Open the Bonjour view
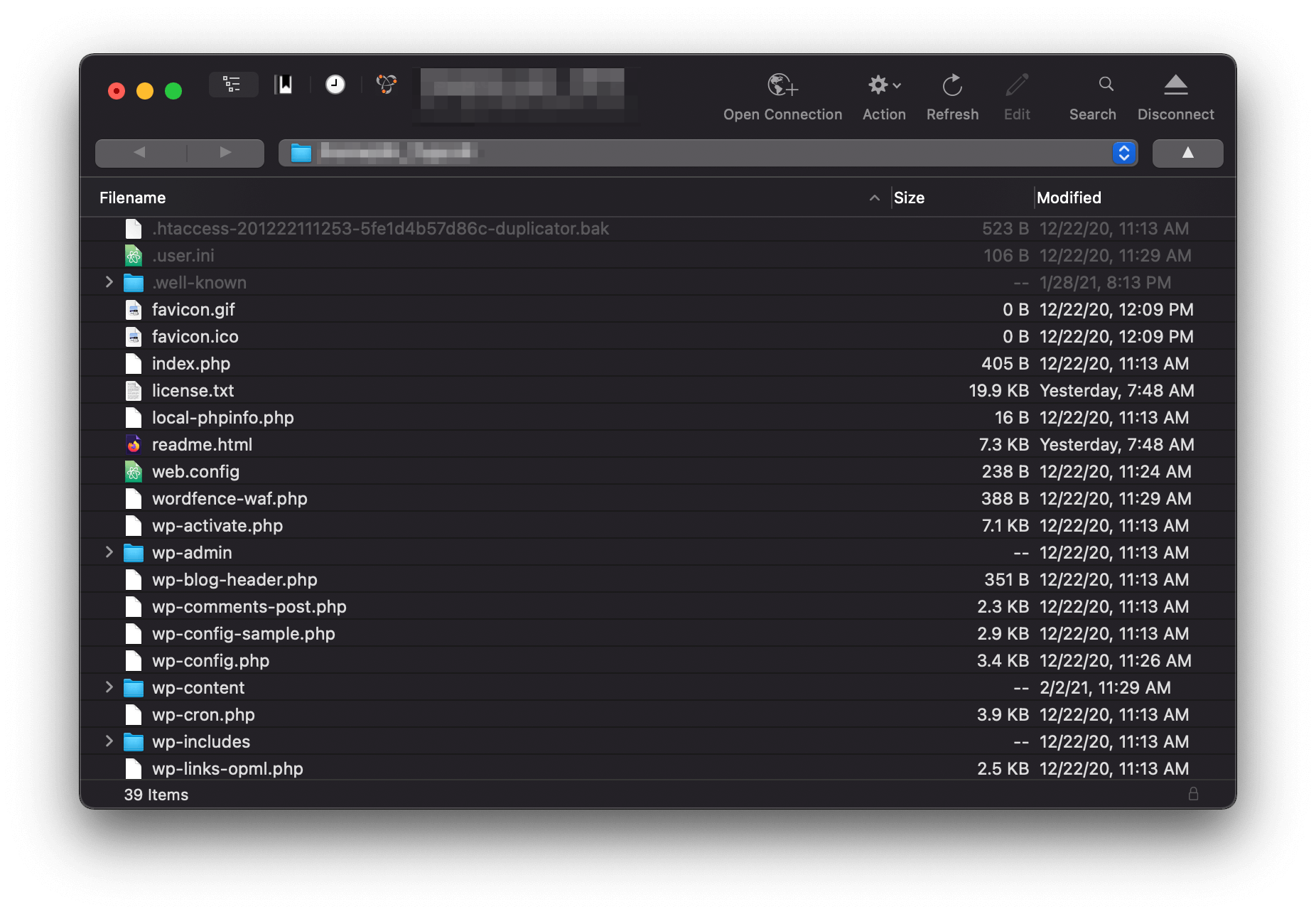Viewport: 1316px width, 914px height. point(386,85)
